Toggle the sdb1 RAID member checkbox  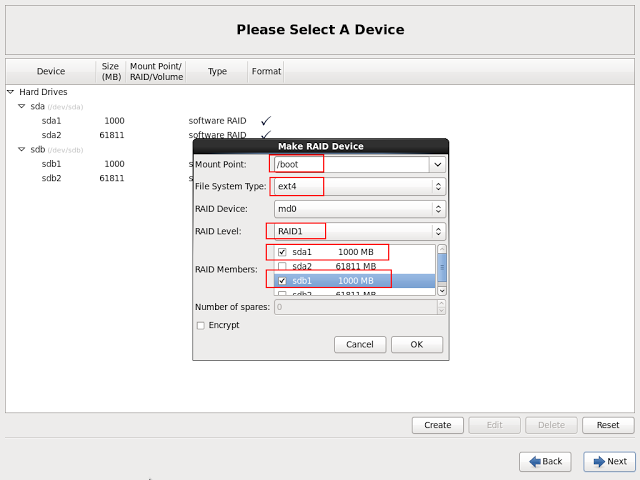(283, 281)
